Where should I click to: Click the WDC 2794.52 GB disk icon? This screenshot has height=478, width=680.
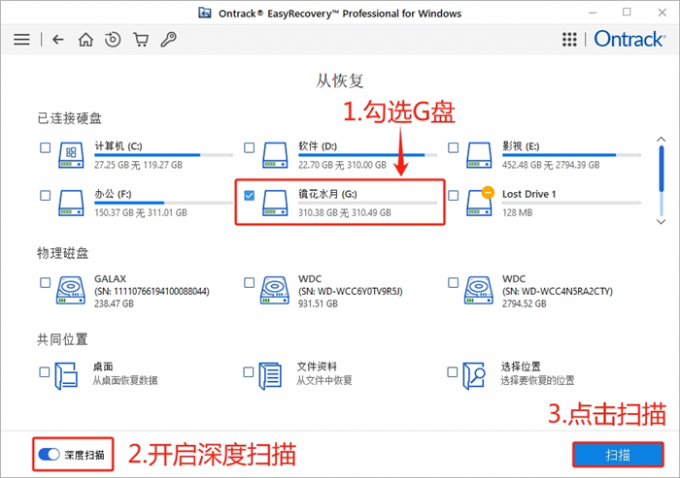(478, 290)
